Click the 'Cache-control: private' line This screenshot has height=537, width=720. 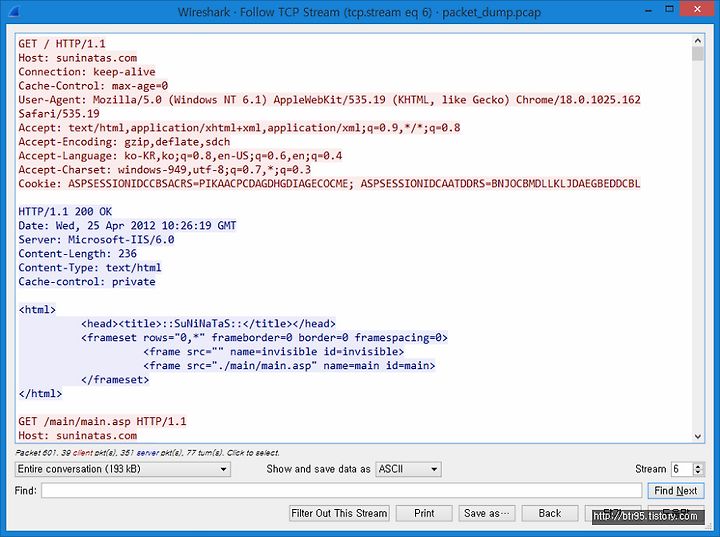coord(87,282)
